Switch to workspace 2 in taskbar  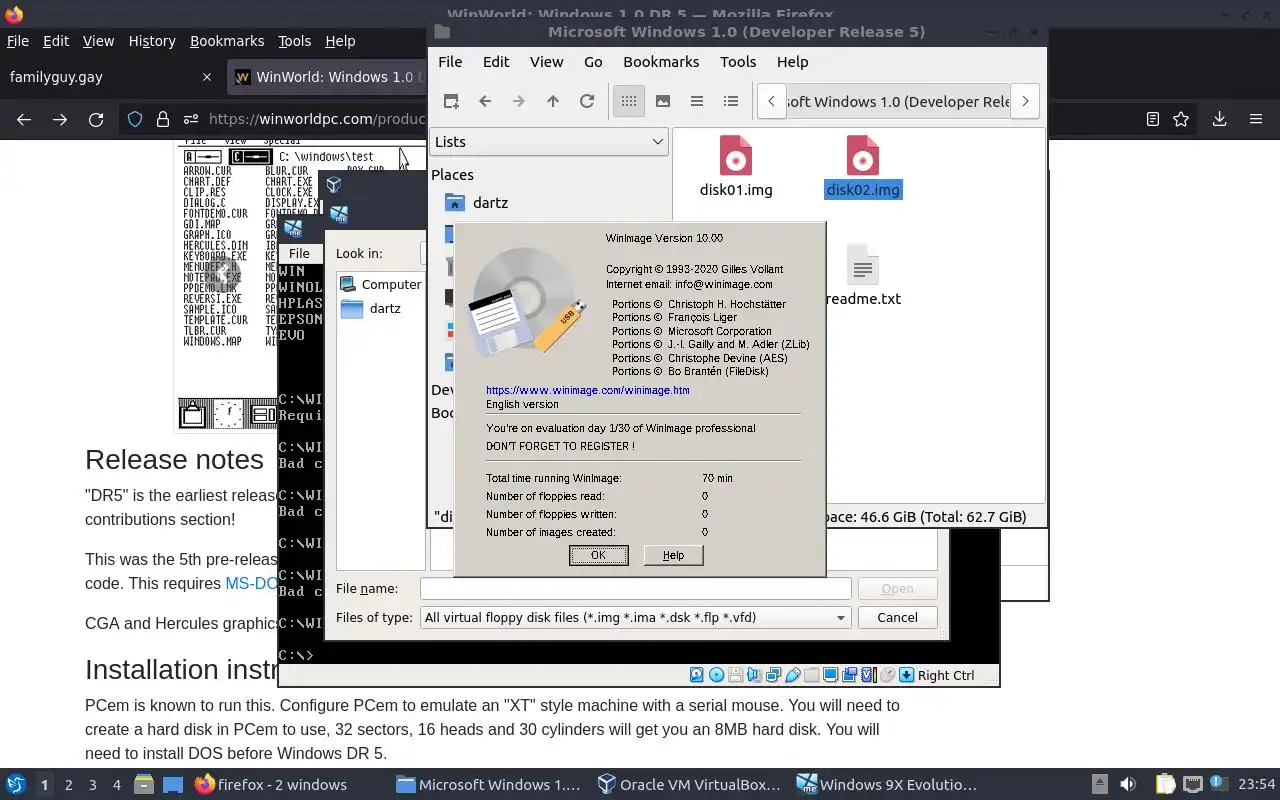click(69, 785)
